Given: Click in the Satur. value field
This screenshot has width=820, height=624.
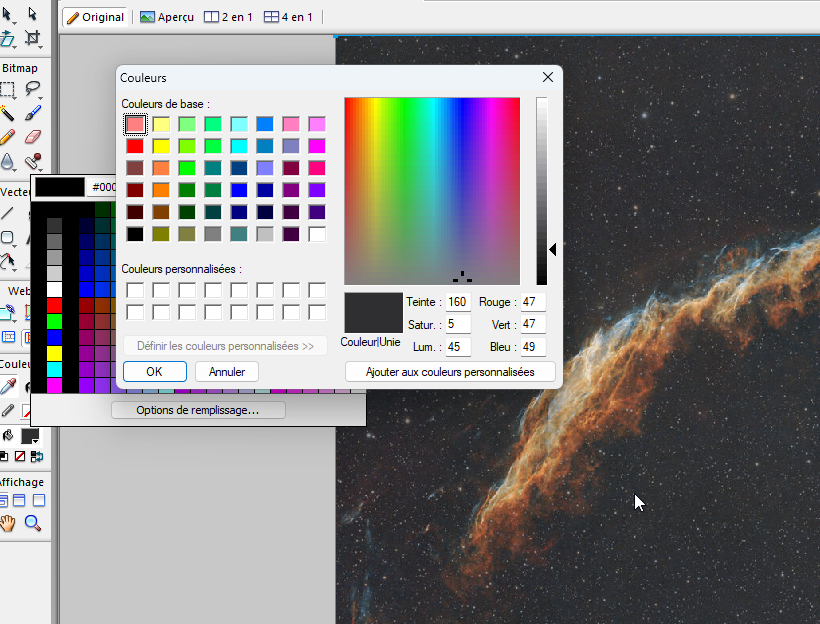Looking at the screenshot, I should pos(458,324).
